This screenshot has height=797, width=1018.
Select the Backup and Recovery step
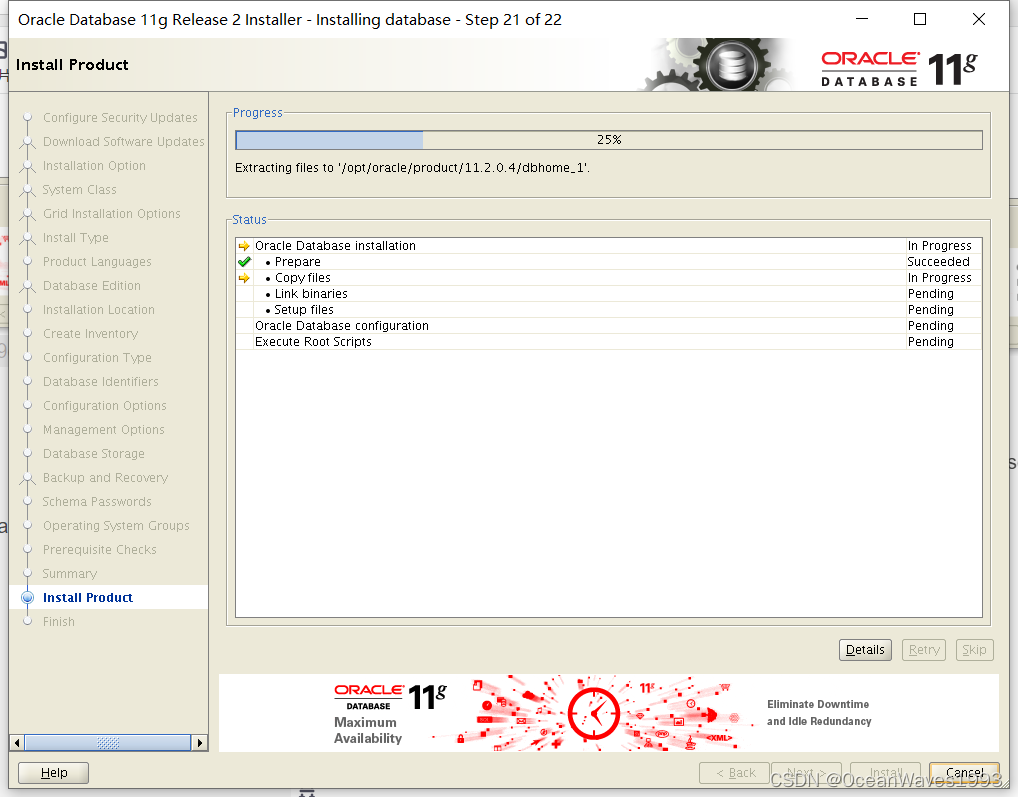pyautogui.click(x=105, y=478)
